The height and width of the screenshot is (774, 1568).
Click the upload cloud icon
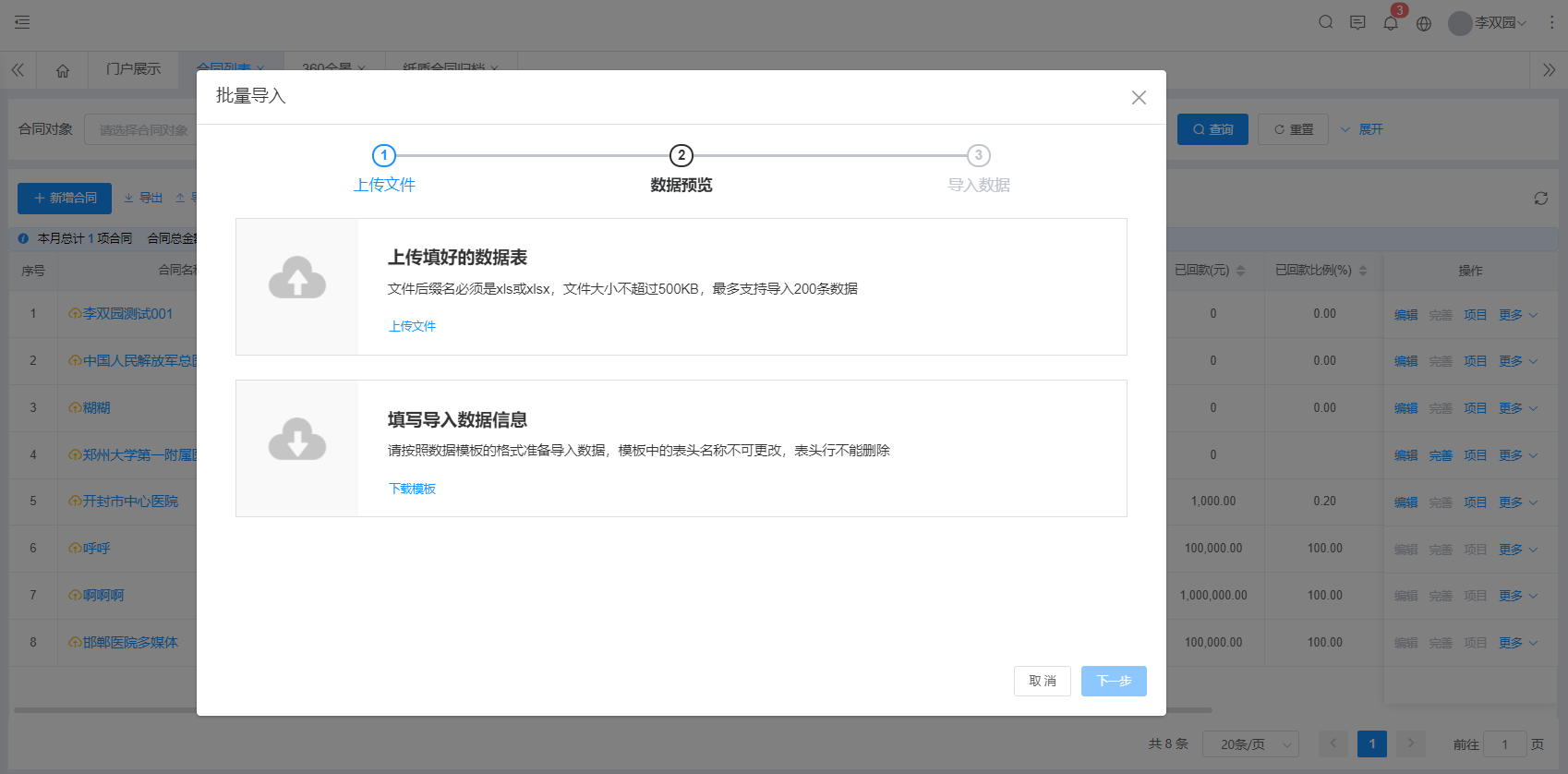click(x=296, y=278)
